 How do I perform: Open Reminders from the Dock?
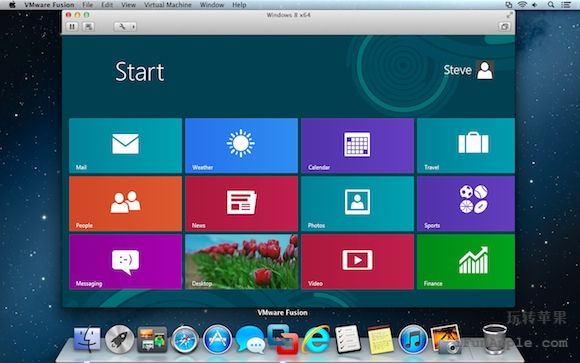click(x=348, y=339)
